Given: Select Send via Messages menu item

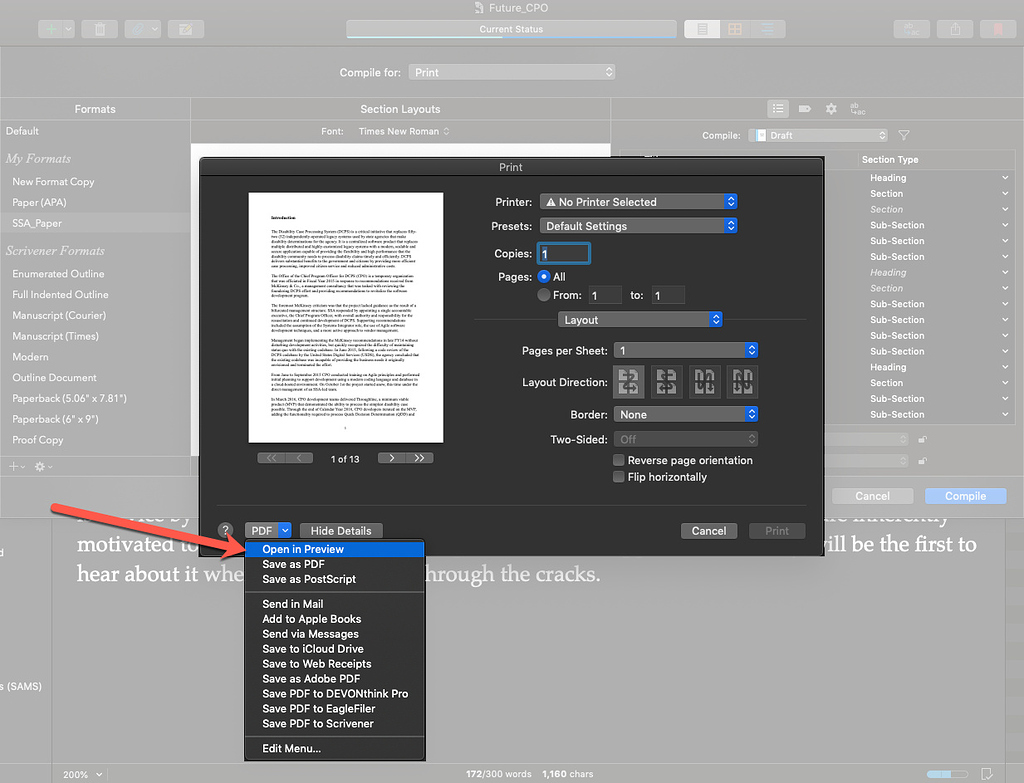Looking at the screenshot, I should coord(308,633).
